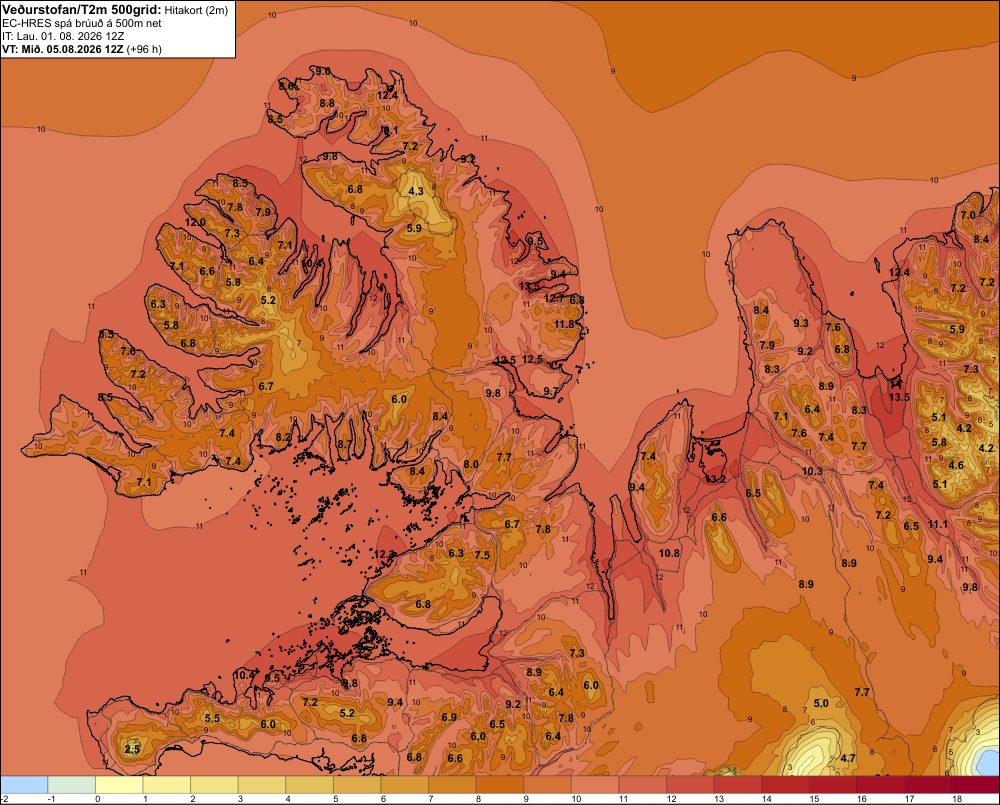Click the 12.0 temperature value

(x=195, y=223)
